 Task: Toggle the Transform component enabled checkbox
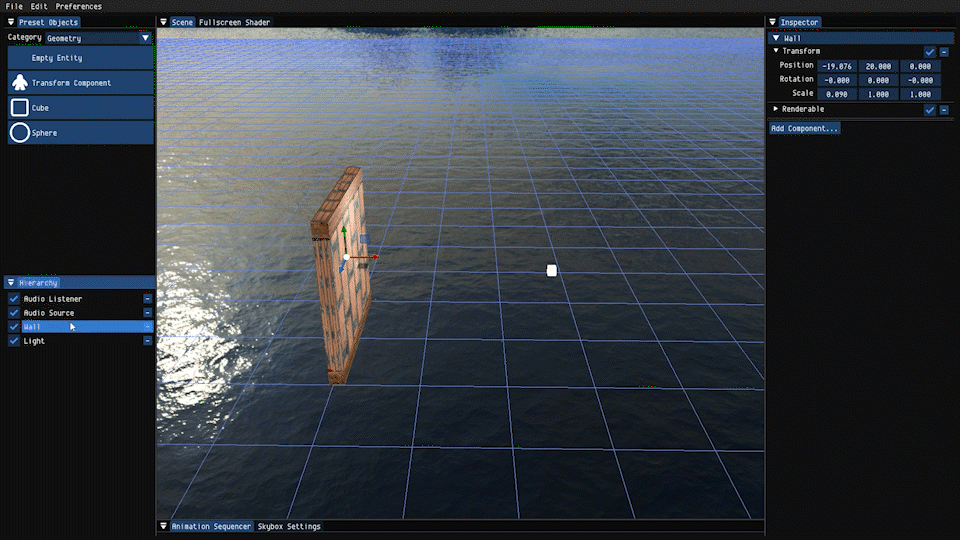pos(929,52)
